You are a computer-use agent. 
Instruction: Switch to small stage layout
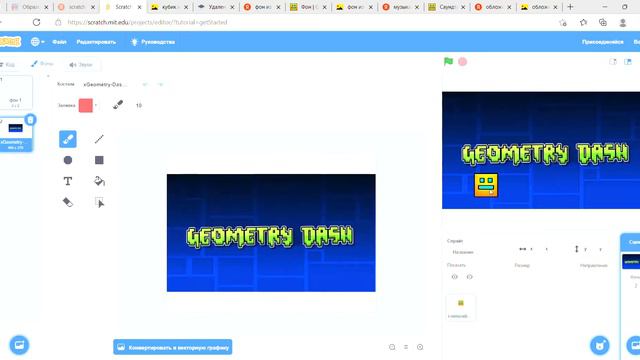click(x=613, y=62)
